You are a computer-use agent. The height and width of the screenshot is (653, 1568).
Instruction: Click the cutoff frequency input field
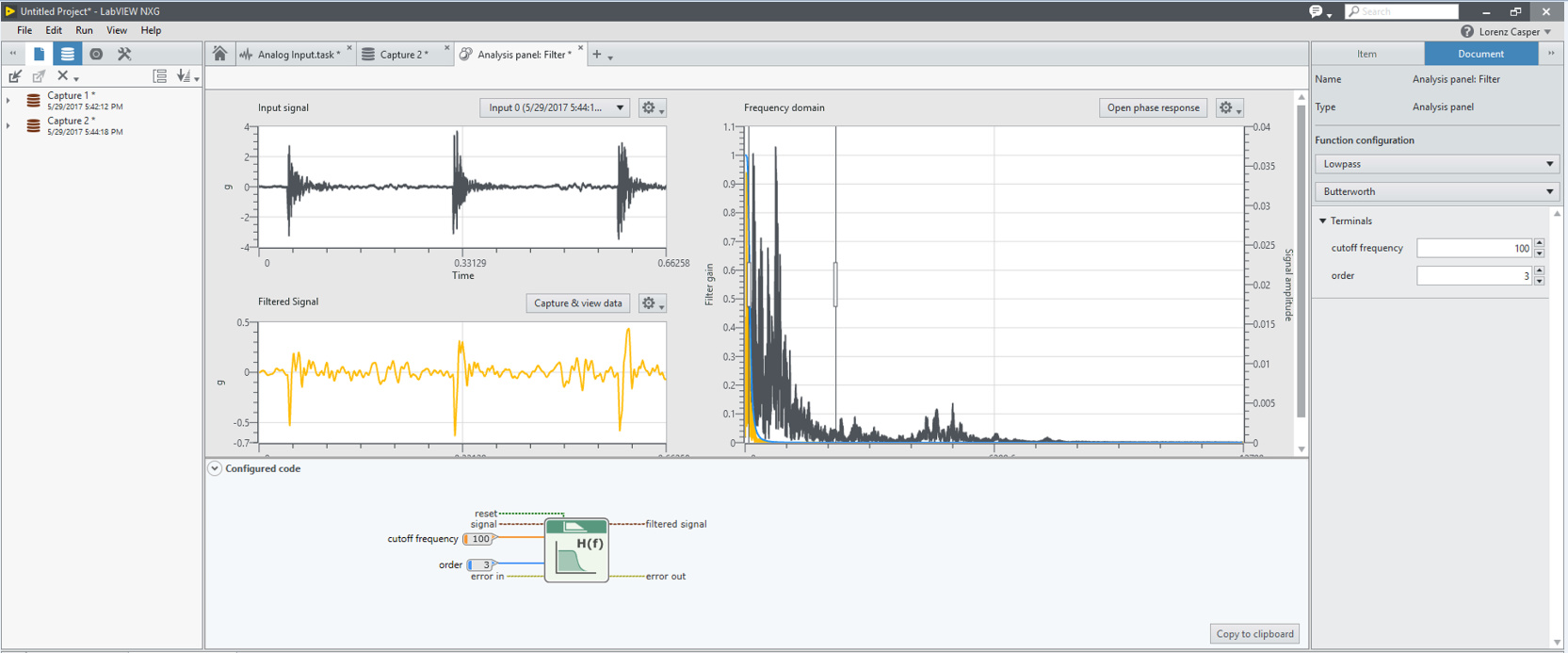click(x=1473, y=249)
